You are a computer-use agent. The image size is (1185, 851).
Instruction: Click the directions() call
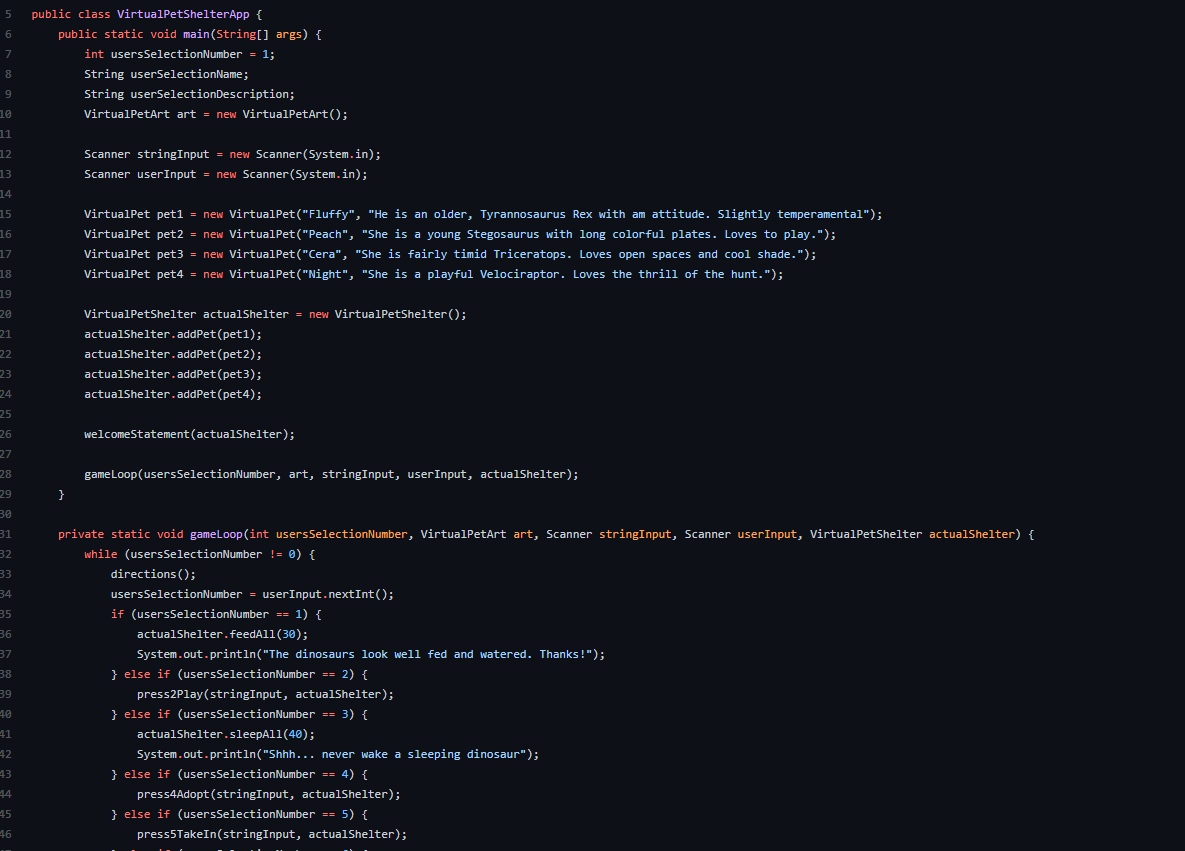coord(153,574)
